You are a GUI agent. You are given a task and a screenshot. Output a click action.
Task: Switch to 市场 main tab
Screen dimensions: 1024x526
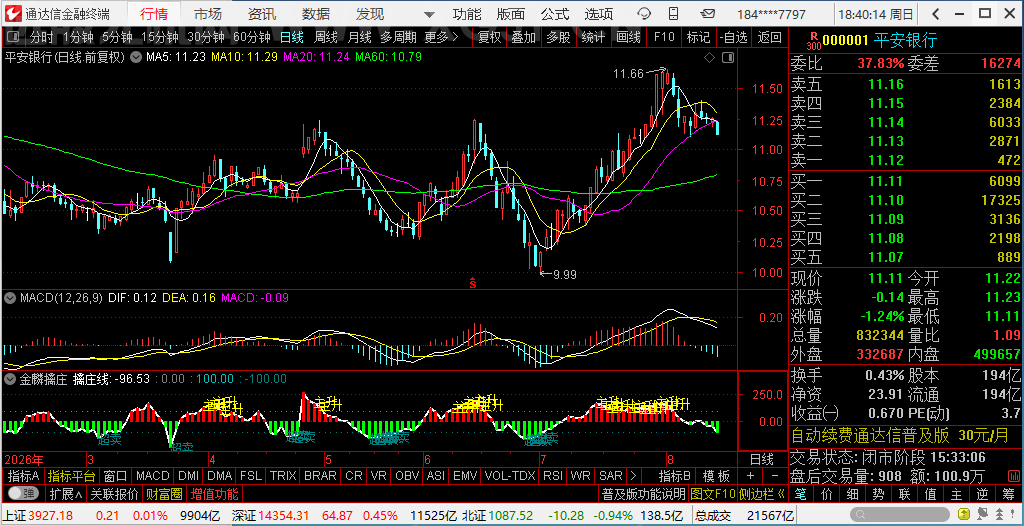click(x=208, y=14)
